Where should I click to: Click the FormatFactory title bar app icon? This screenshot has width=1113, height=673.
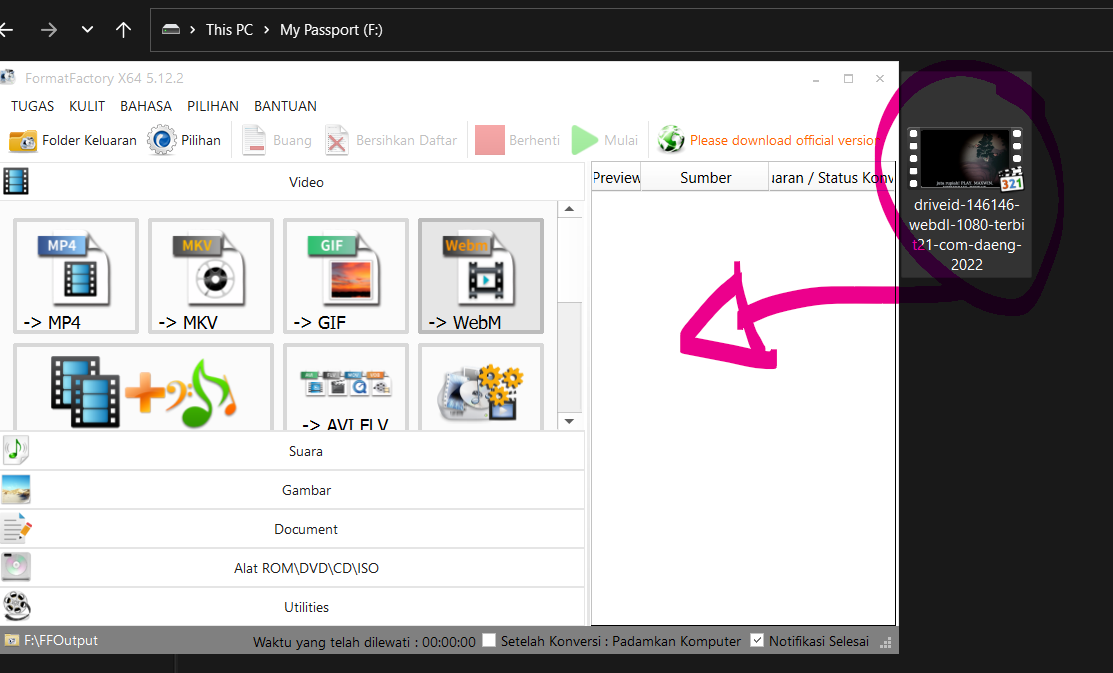click(8, 77)
